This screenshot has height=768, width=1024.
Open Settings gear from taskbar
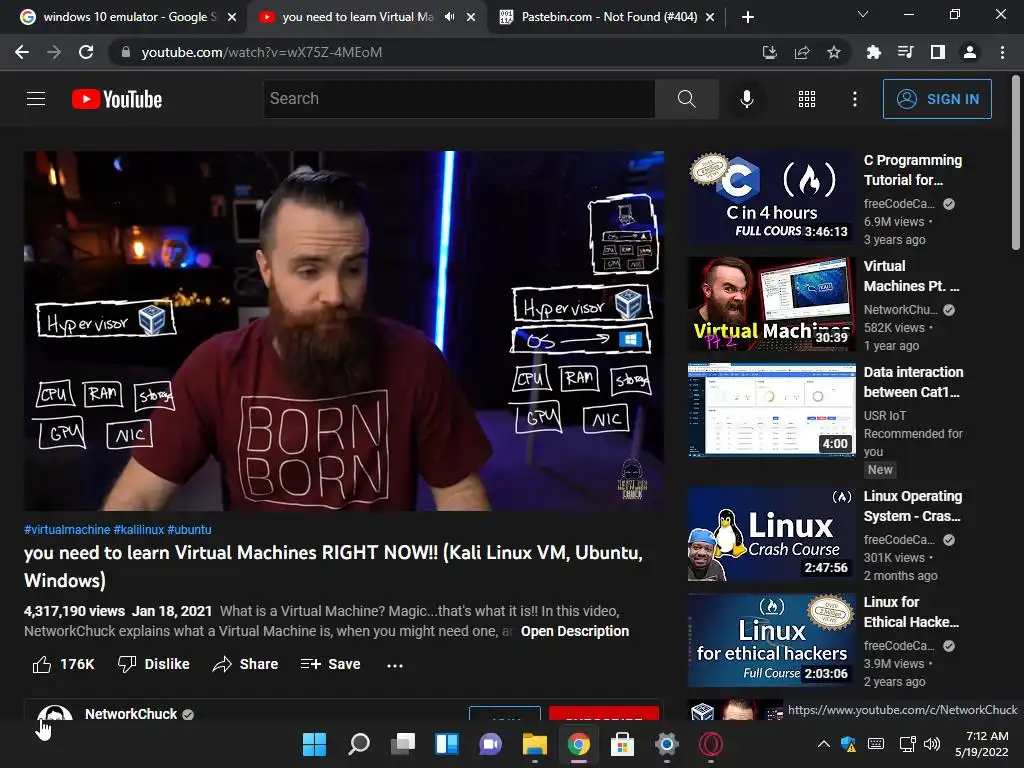tap(666, 744)
